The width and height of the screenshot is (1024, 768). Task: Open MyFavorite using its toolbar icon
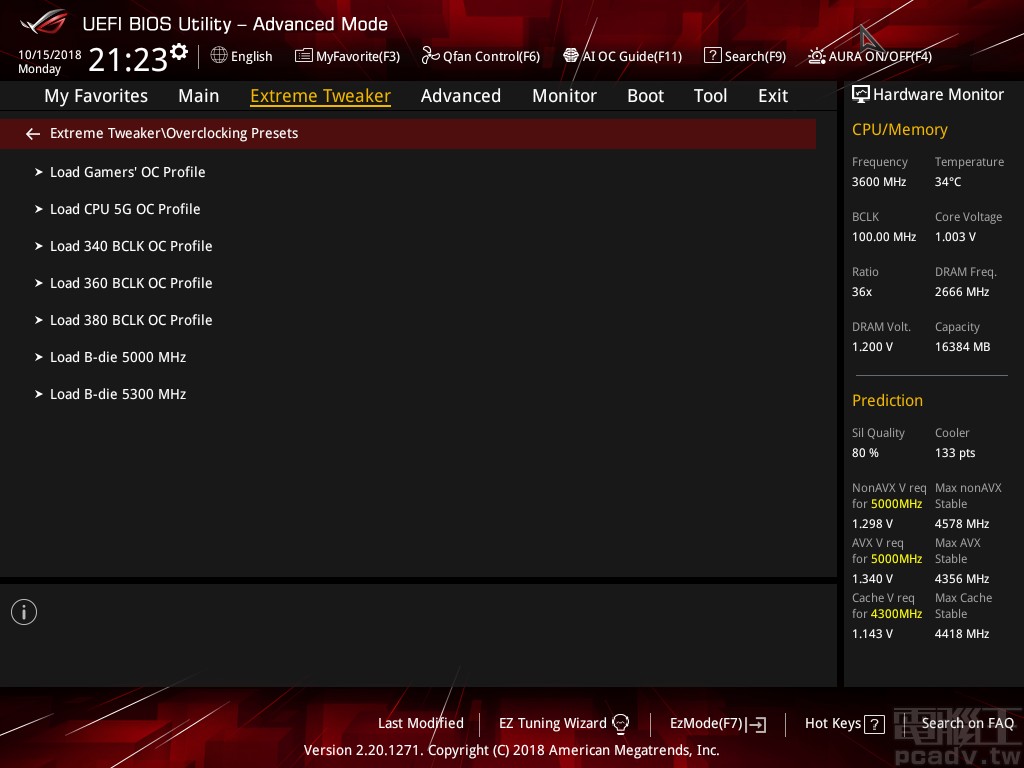click(x=303, y=56)
